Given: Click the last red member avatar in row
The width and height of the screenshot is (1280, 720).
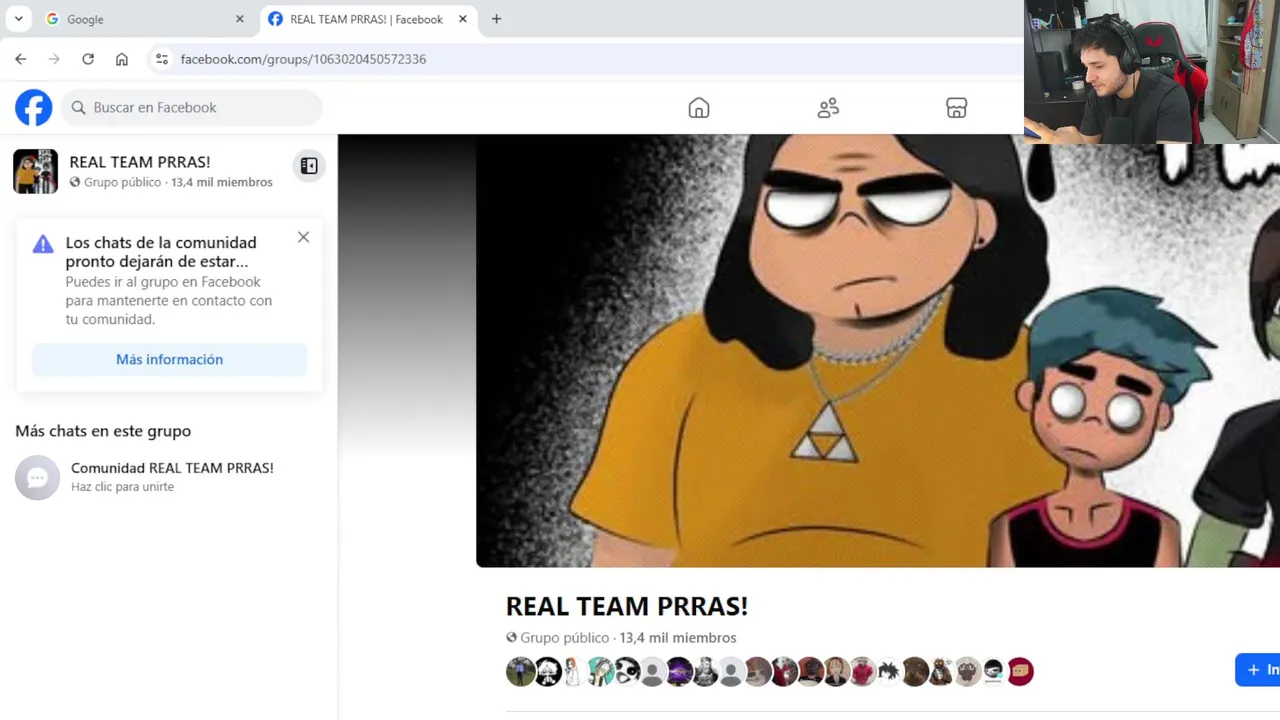Looking at the screenshot, I should (x=1020, y=671).
